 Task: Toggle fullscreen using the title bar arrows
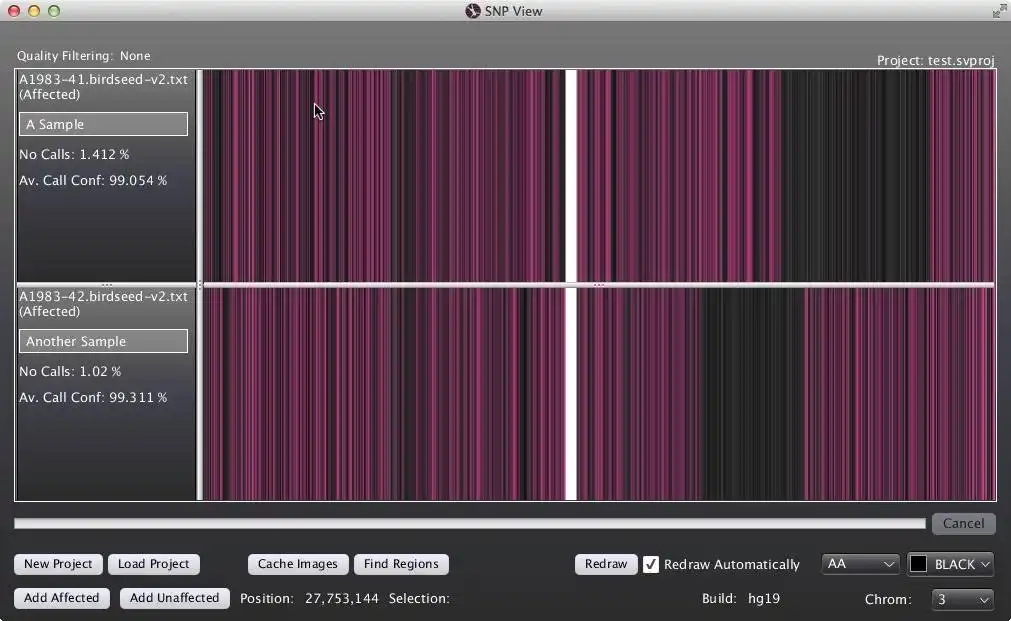pyautogui.click(x=999, y=11)
